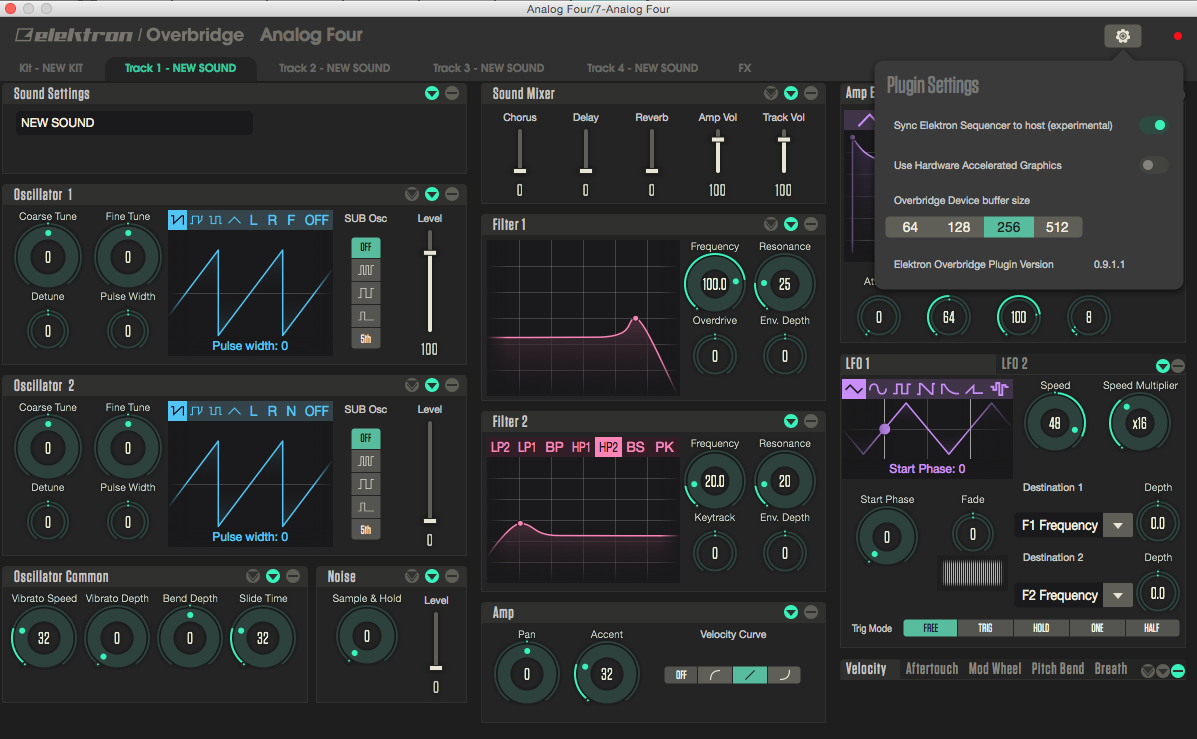The width and height of the screenshot is (1197, 739).
Task: Set LFO Trig Mode to HALF
Action: [x=1152, y=628]
